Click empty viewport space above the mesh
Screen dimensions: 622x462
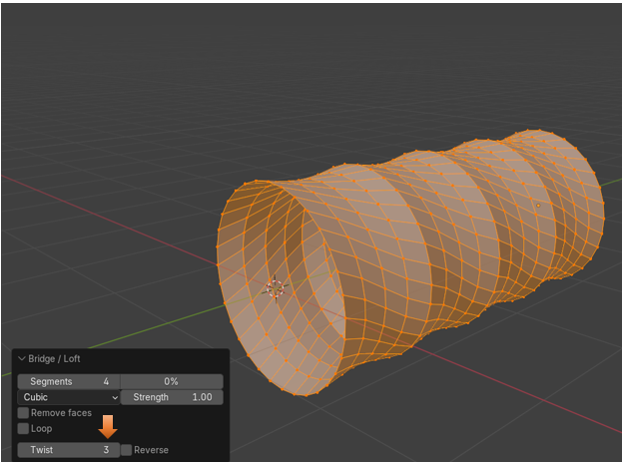[x=300, y=70]
